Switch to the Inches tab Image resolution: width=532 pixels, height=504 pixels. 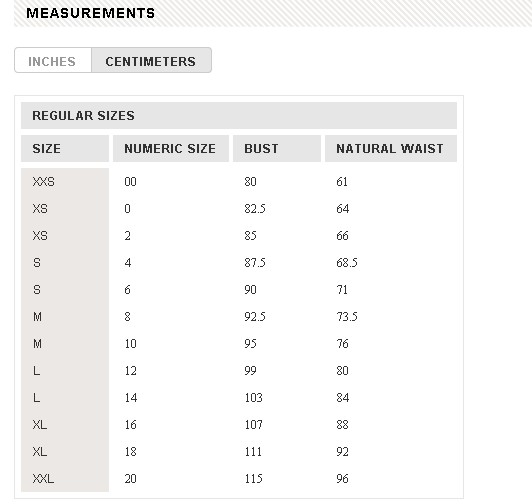tap(53, 60)
